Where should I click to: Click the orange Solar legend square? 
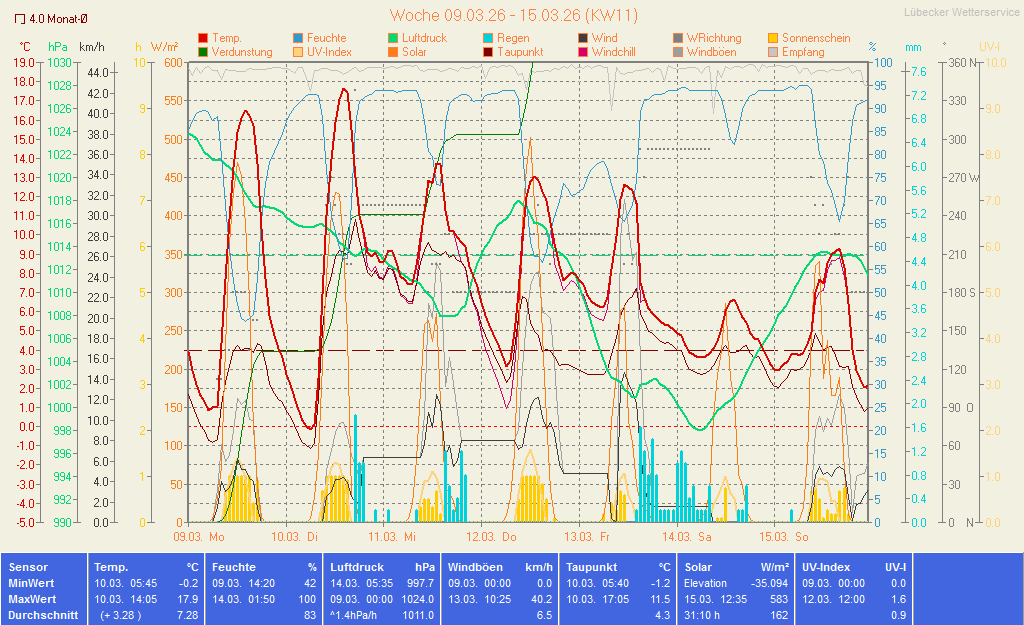point(393,52)
